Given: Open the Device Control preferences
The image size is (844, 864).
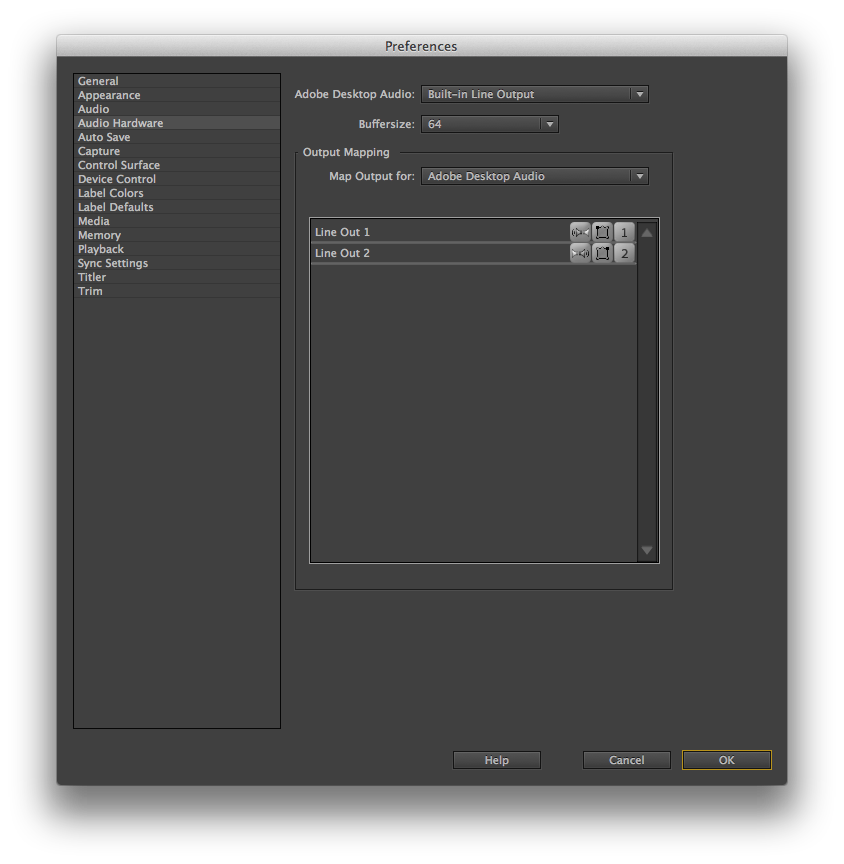Looking at the screenshot, I should tap(177, 179).
